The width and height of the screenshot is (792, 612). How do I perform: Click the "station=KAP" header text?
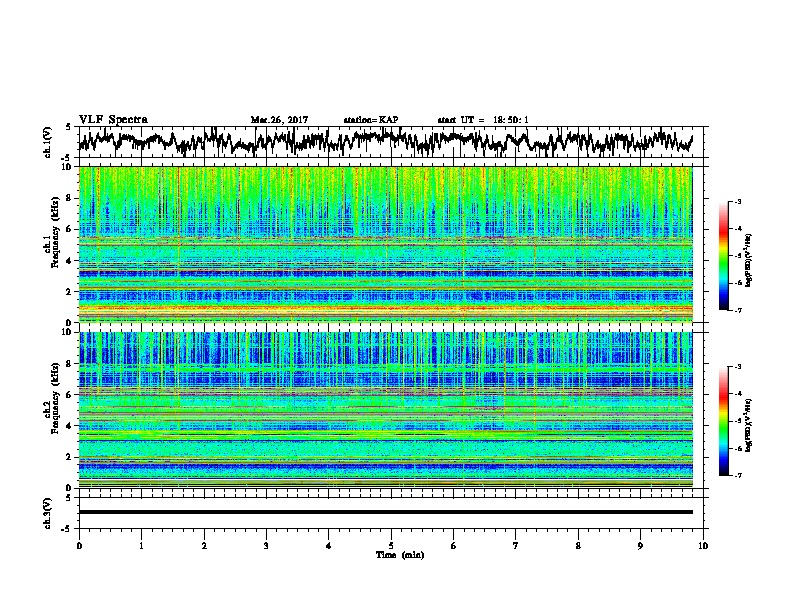(371, 120)
